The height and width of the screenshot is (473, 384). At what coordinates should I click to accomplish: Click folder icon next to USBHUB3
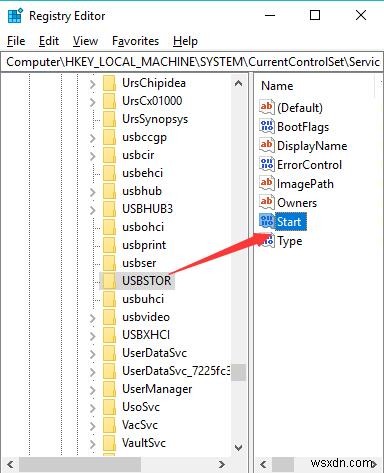109,209
